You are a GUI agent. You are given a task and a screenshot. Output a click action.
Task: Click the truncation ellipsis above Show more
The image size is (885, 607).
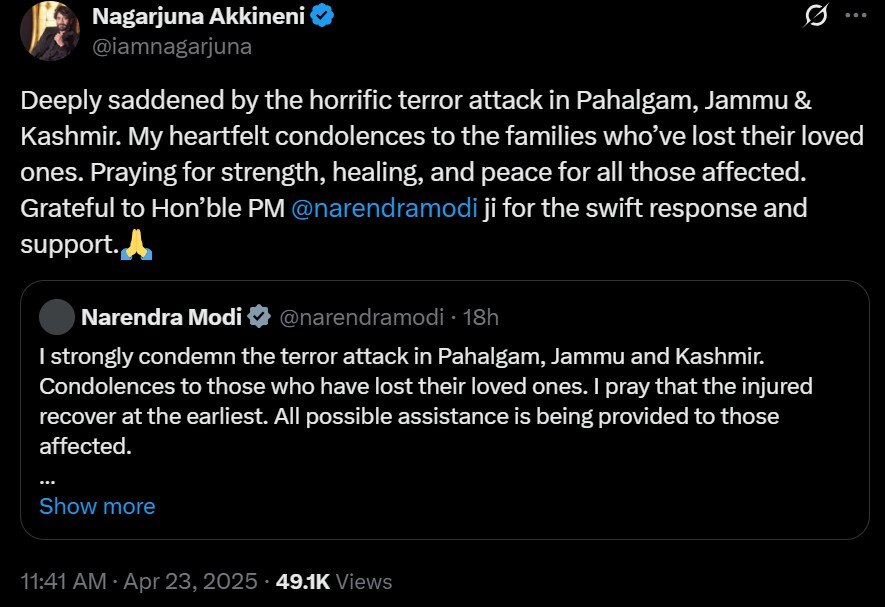(x=47, y=477)
